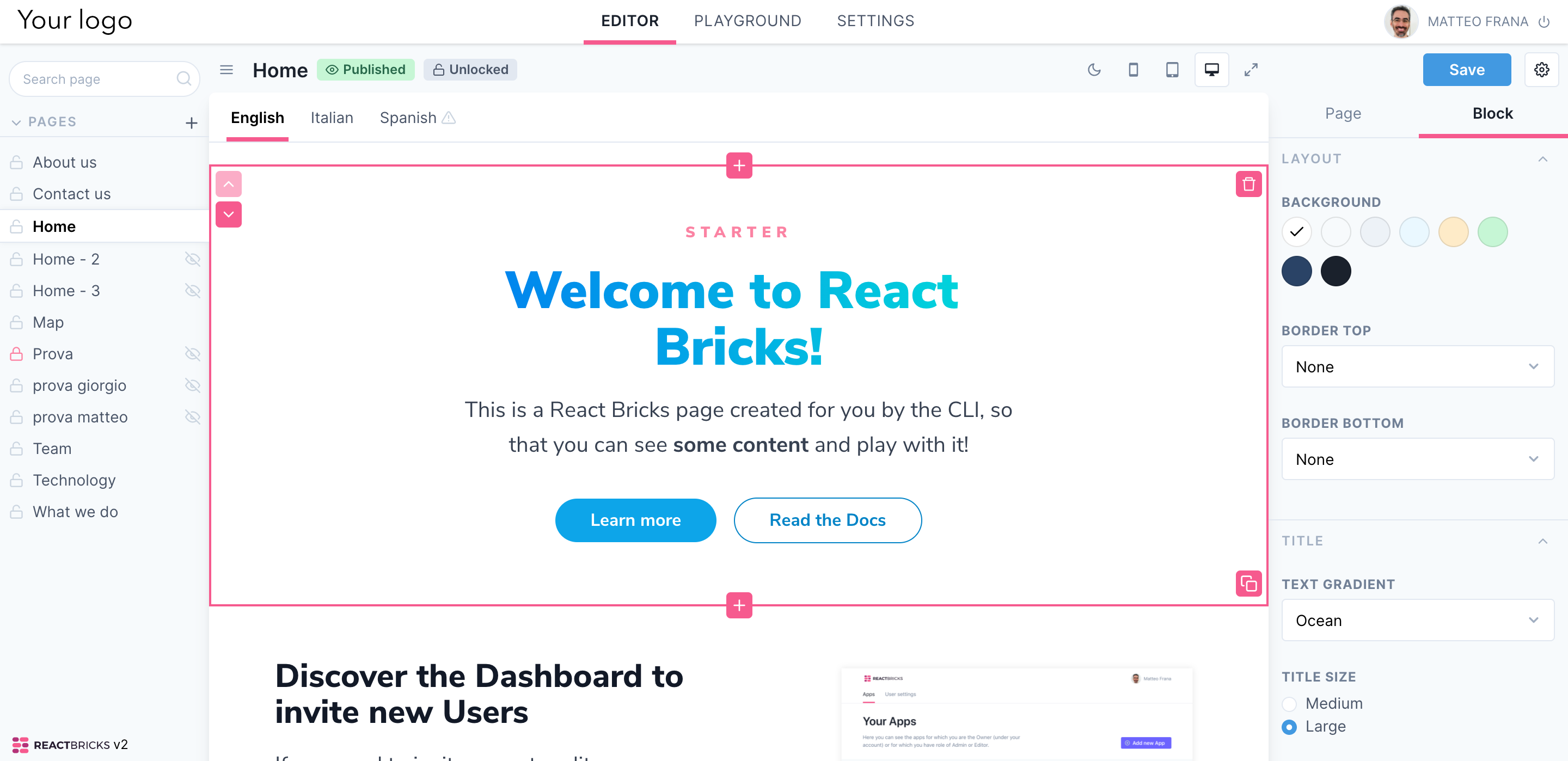Switch to mobile preview mode
This screenshot has width=1568, height=761.
[x=1134, y=69]
